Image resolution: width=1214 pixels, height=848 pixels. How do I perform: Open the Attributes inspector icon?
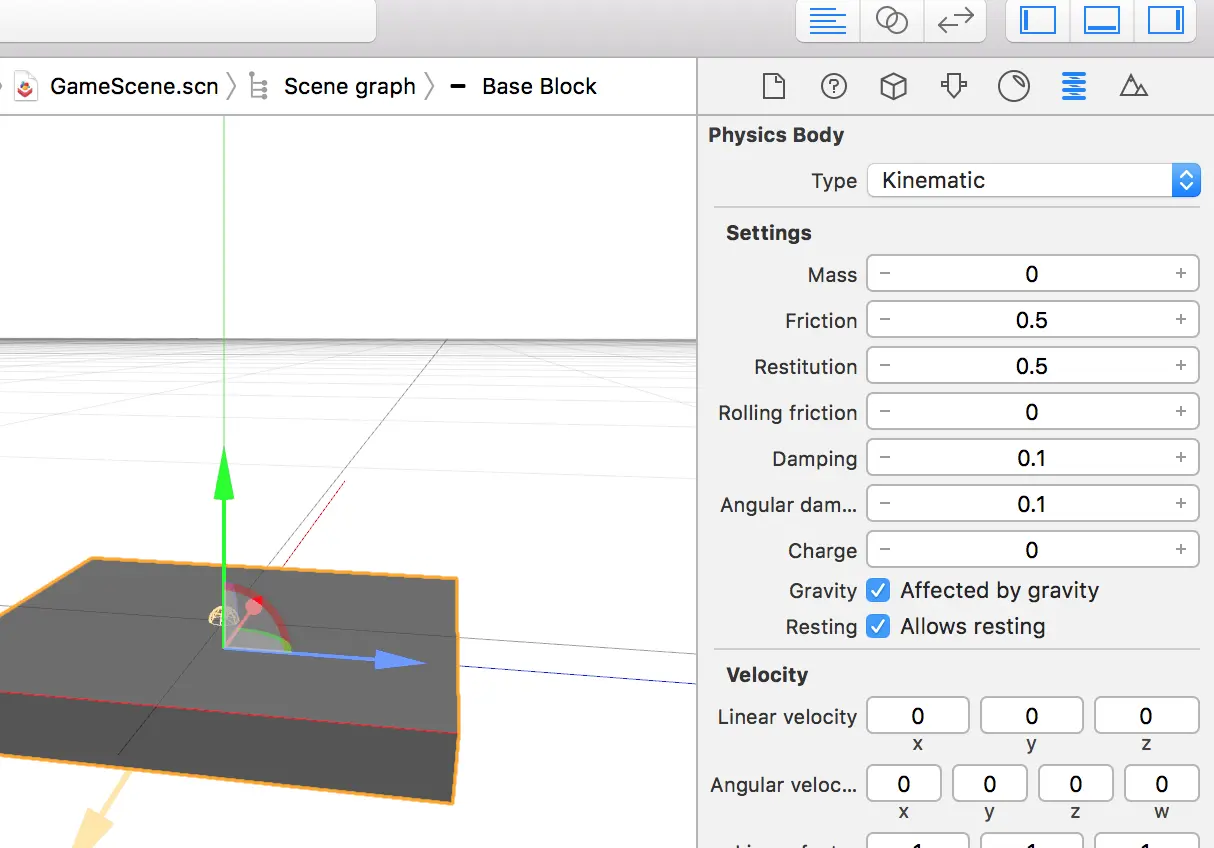point(953,86)
